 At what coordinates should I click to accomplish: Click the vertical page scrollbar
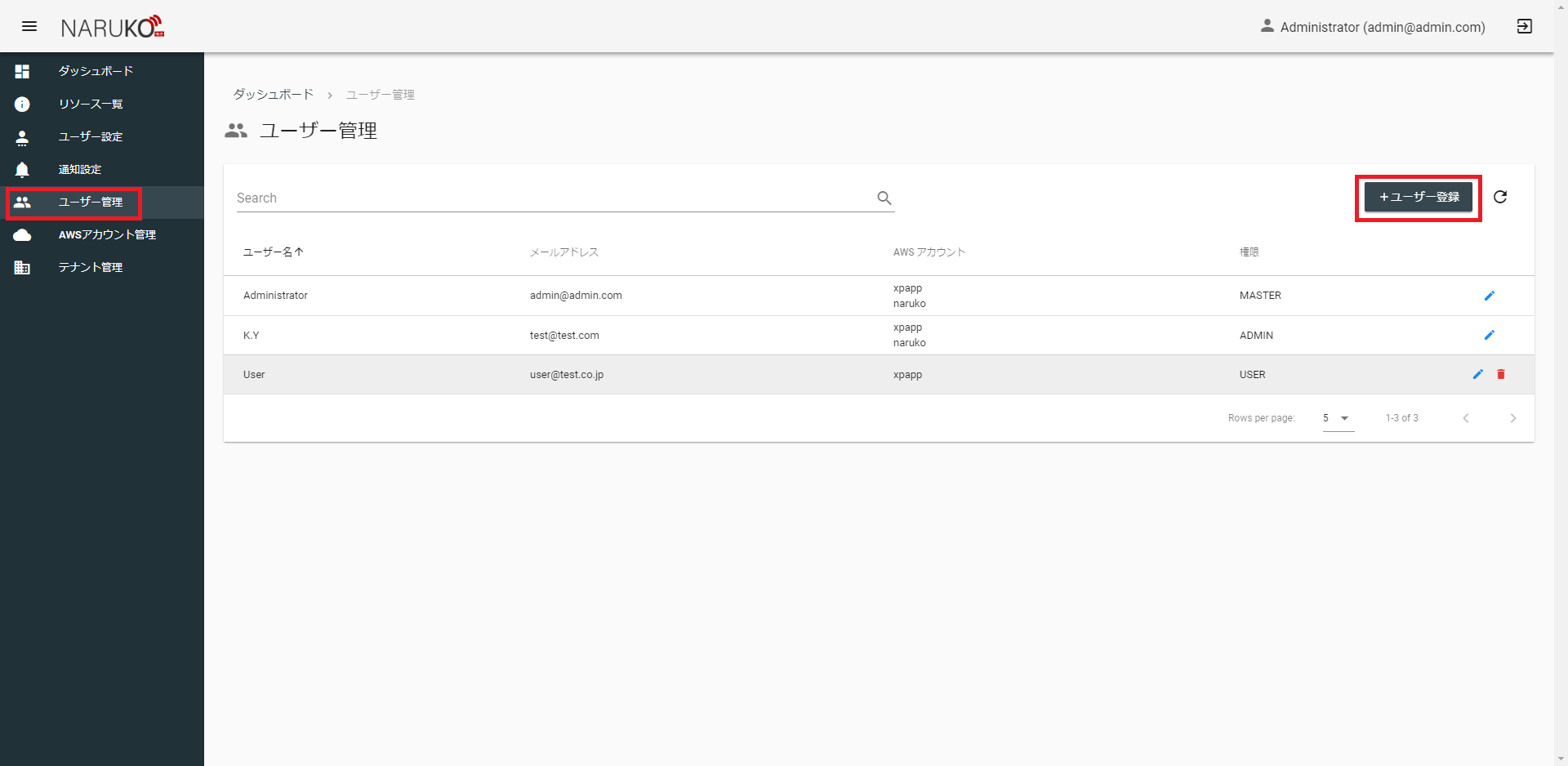point(1561,383)
